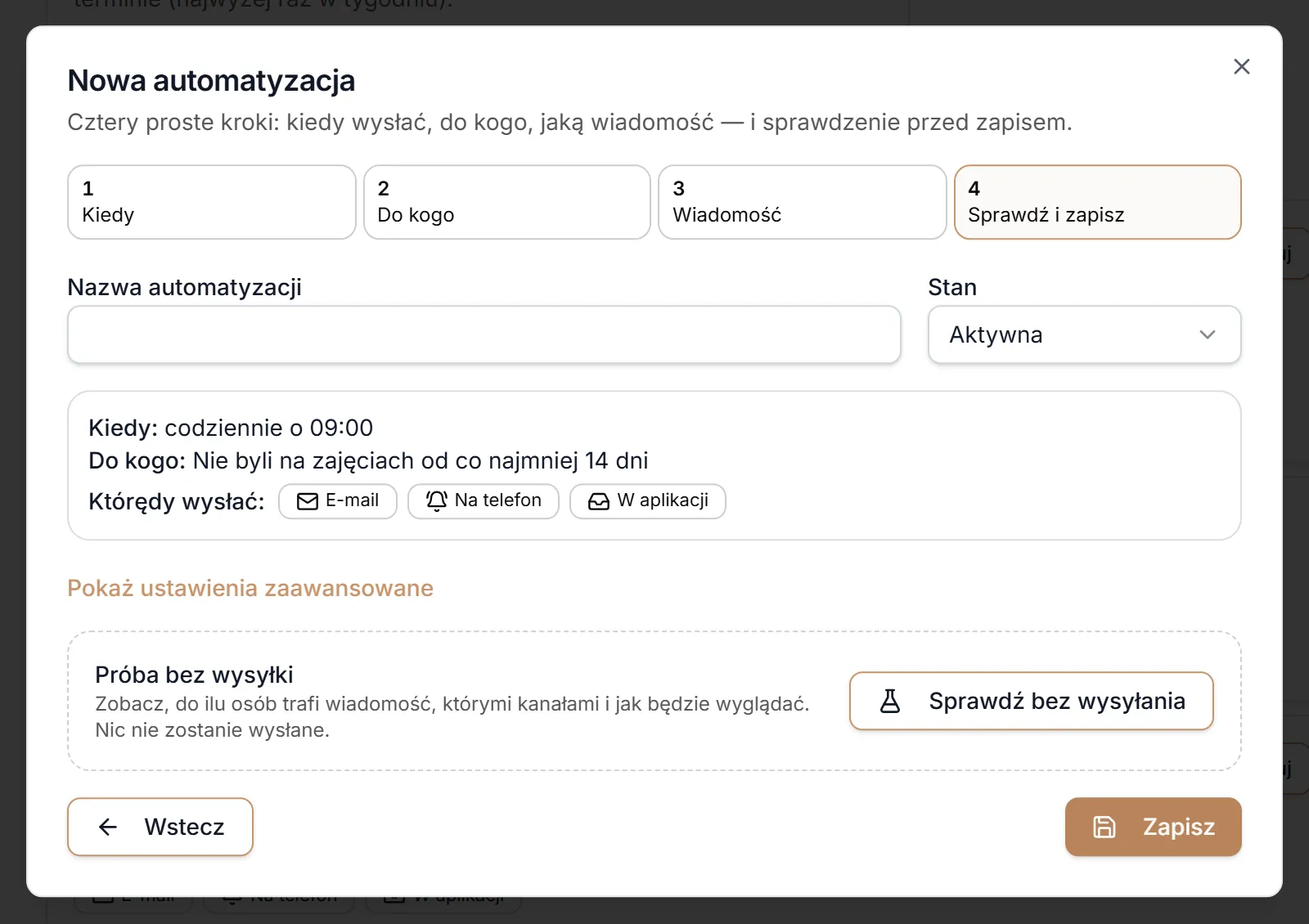Click the flask icon in test button

click(890, 701)
